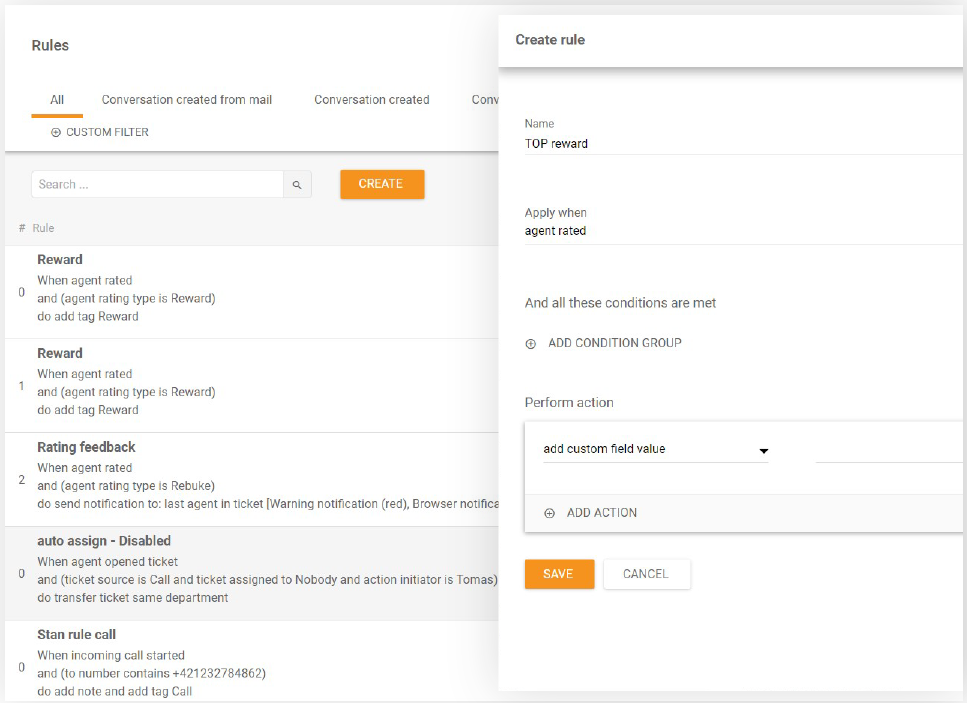Click the empty custom field value input
967x703 pixels.
[889, 451]
